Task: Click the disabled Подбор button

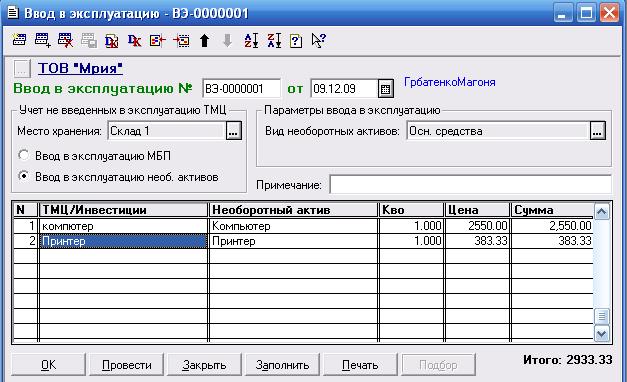Action: click(x=438, y=365)
